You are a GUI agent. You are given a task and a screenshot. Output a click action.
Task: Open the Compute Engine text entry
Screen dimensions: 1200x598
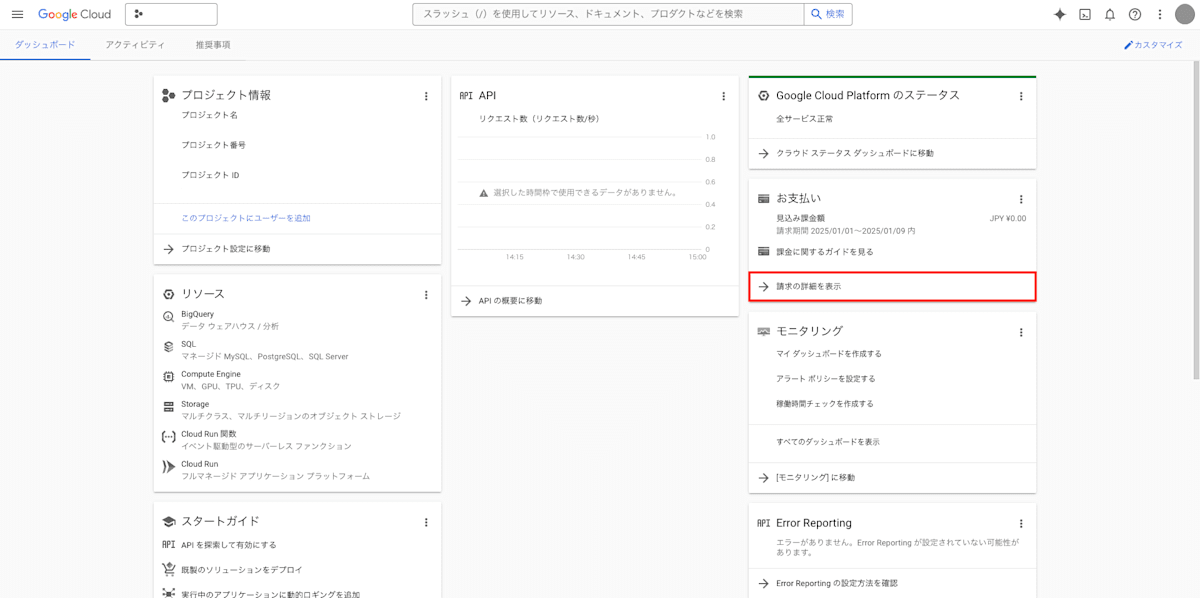pos(211,374)
